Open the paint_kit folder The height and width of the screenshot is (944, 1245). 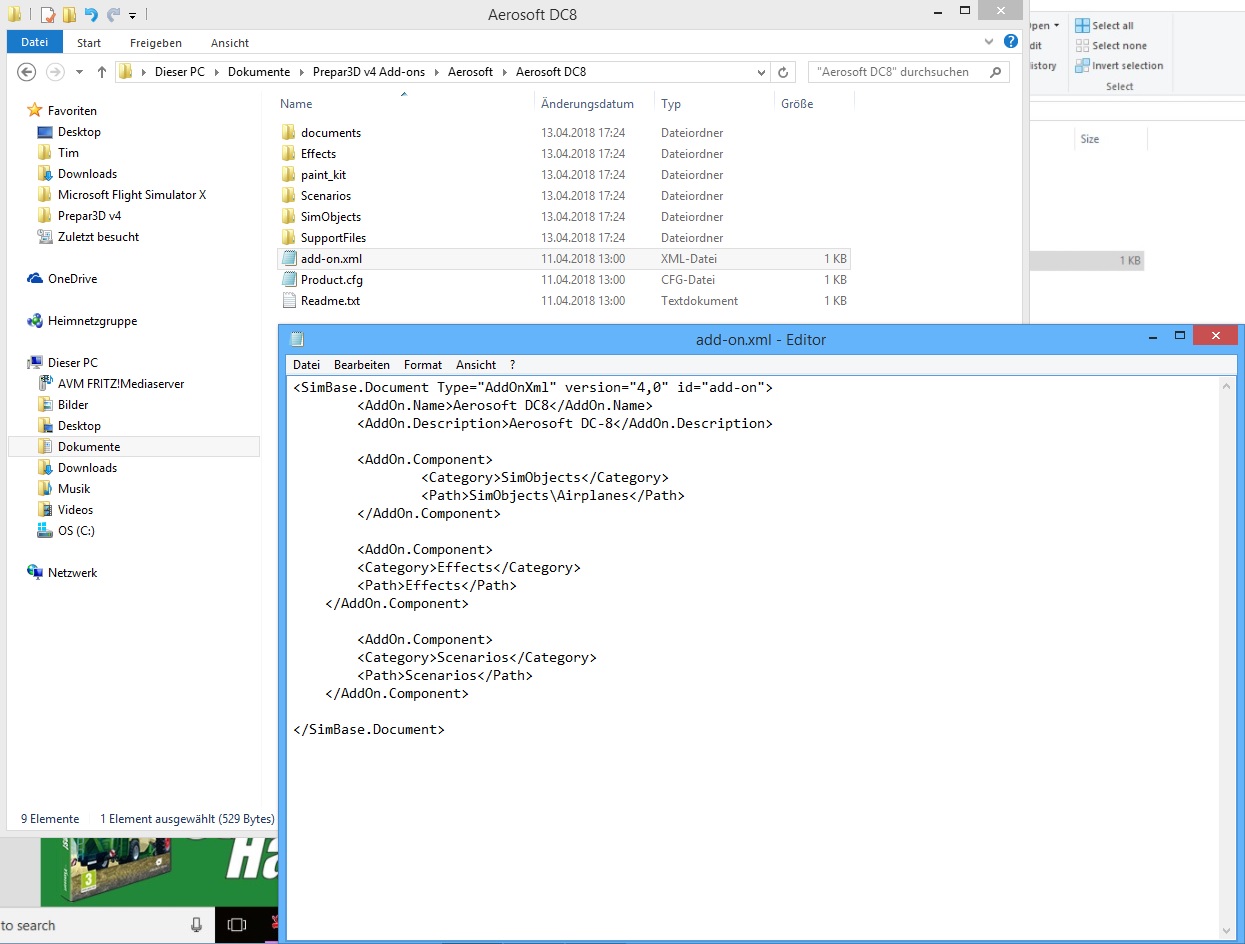pyautogui.click(x=323, y=175)
